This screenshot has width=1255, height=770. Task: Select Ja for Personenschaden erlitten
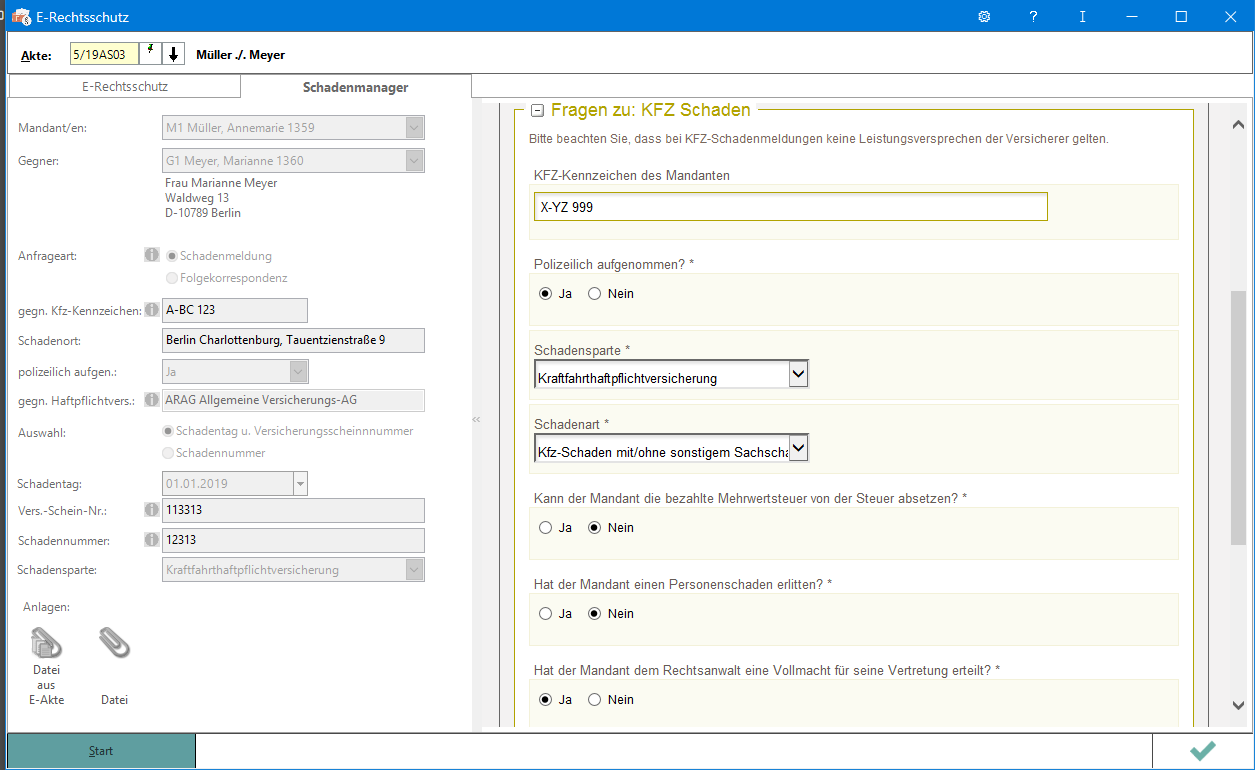(x=545, y=614)
